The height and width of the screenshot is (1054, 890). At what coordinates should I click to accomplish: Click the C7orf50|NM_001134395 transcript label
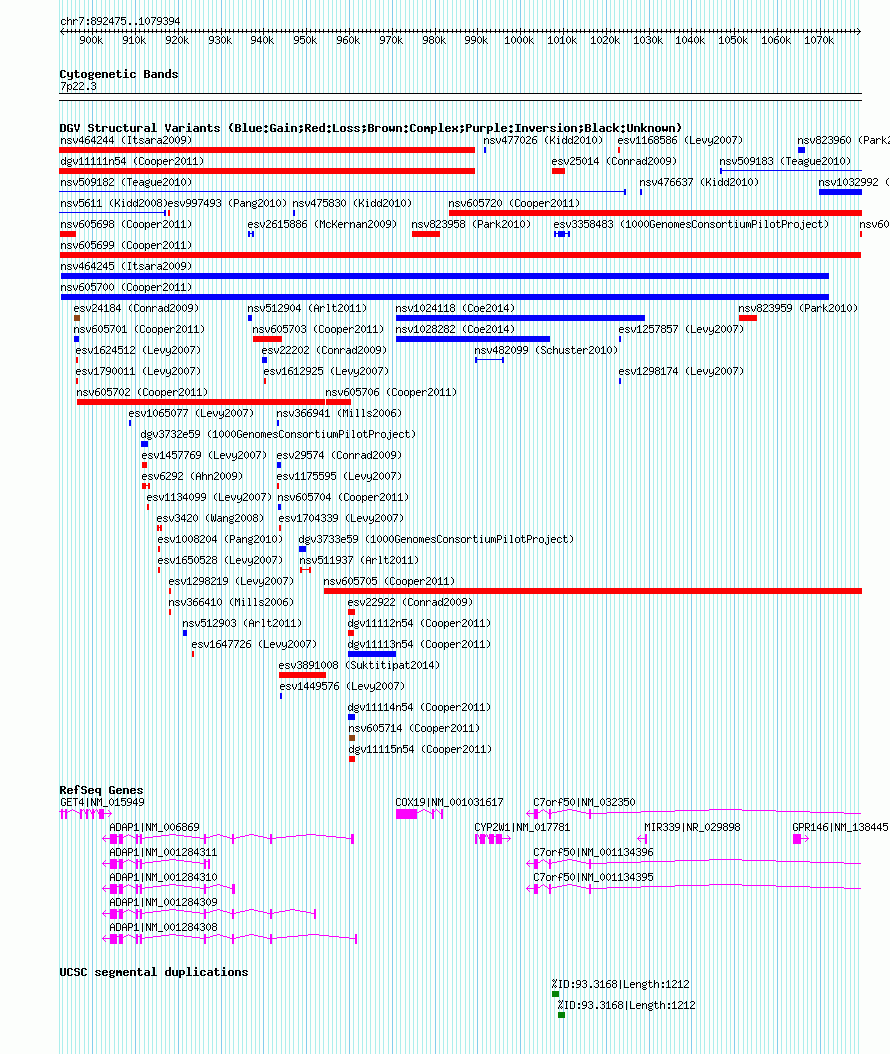point(594,877)
